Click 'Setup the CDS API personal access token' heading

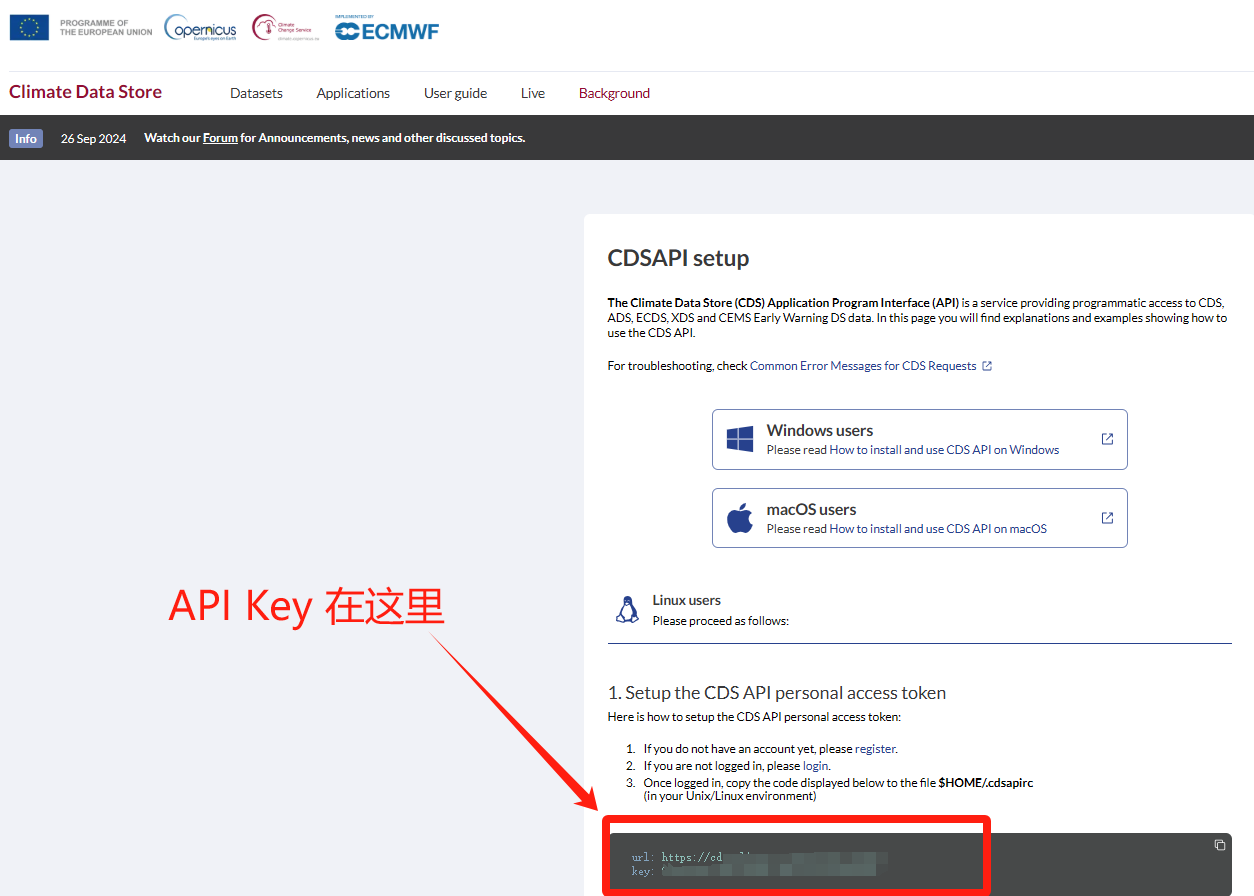tap(777, 693)
